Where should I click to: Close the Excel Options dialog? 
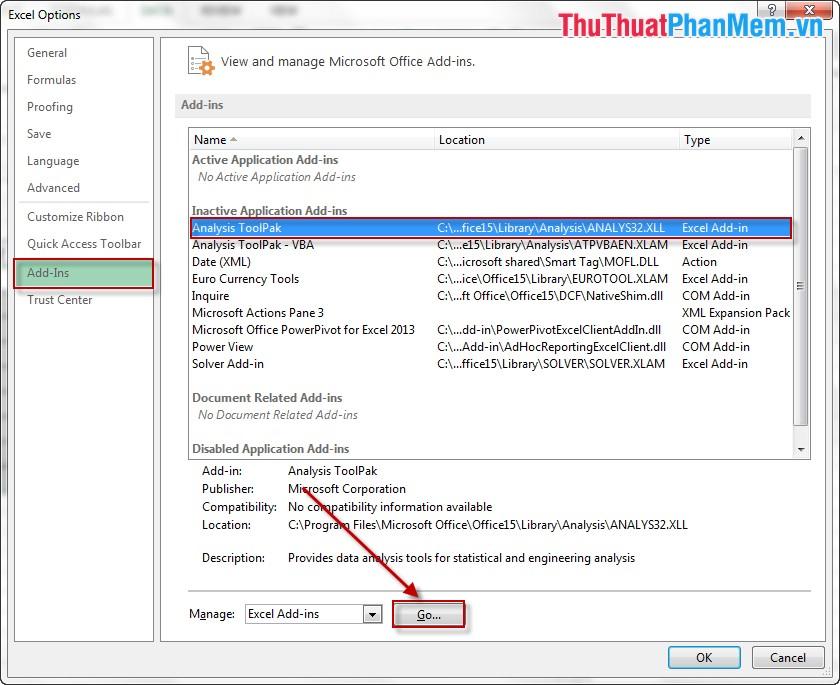[x=809, y=10]
